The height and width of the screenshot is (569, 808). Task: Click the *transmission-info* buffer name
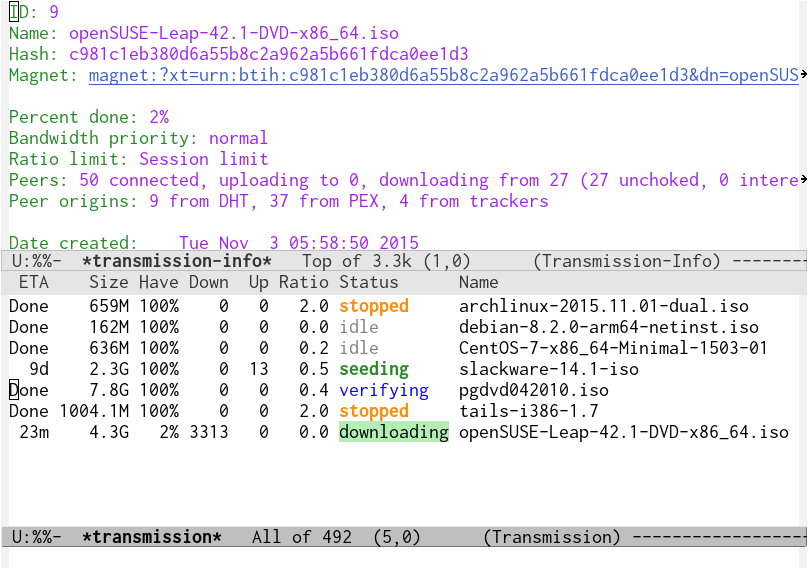click(177, 261)
